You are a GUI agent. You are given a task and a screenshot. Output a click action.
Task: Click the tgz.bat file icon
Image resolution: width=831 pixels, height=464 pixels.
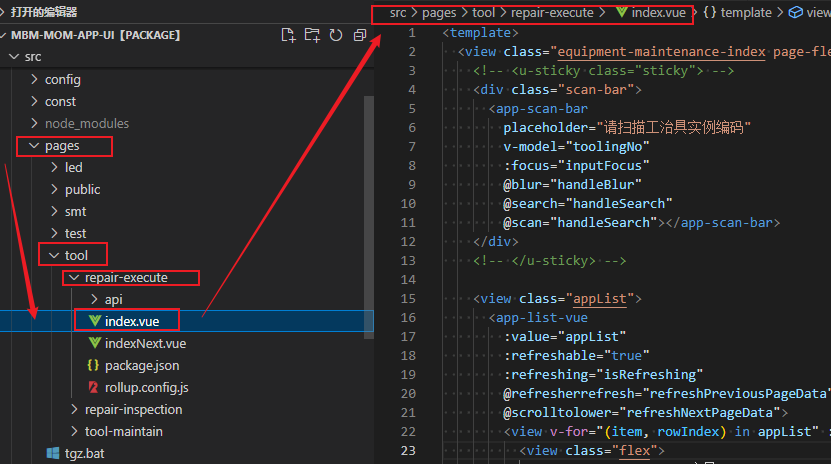[x=55, y=453]
